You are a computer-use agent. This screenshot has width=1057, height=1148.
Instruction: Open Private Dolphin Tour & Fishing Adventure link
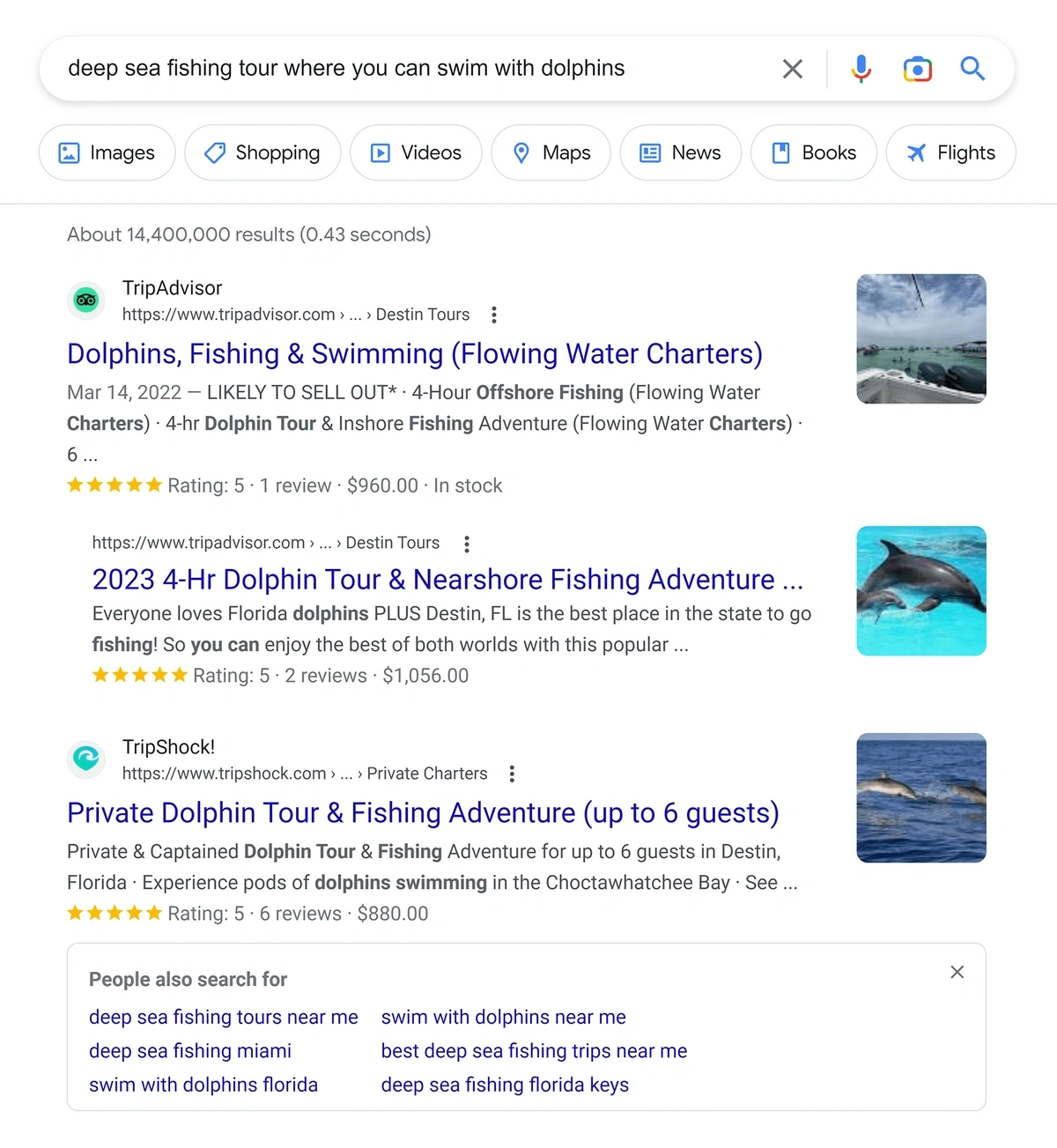tap(423, 812)
